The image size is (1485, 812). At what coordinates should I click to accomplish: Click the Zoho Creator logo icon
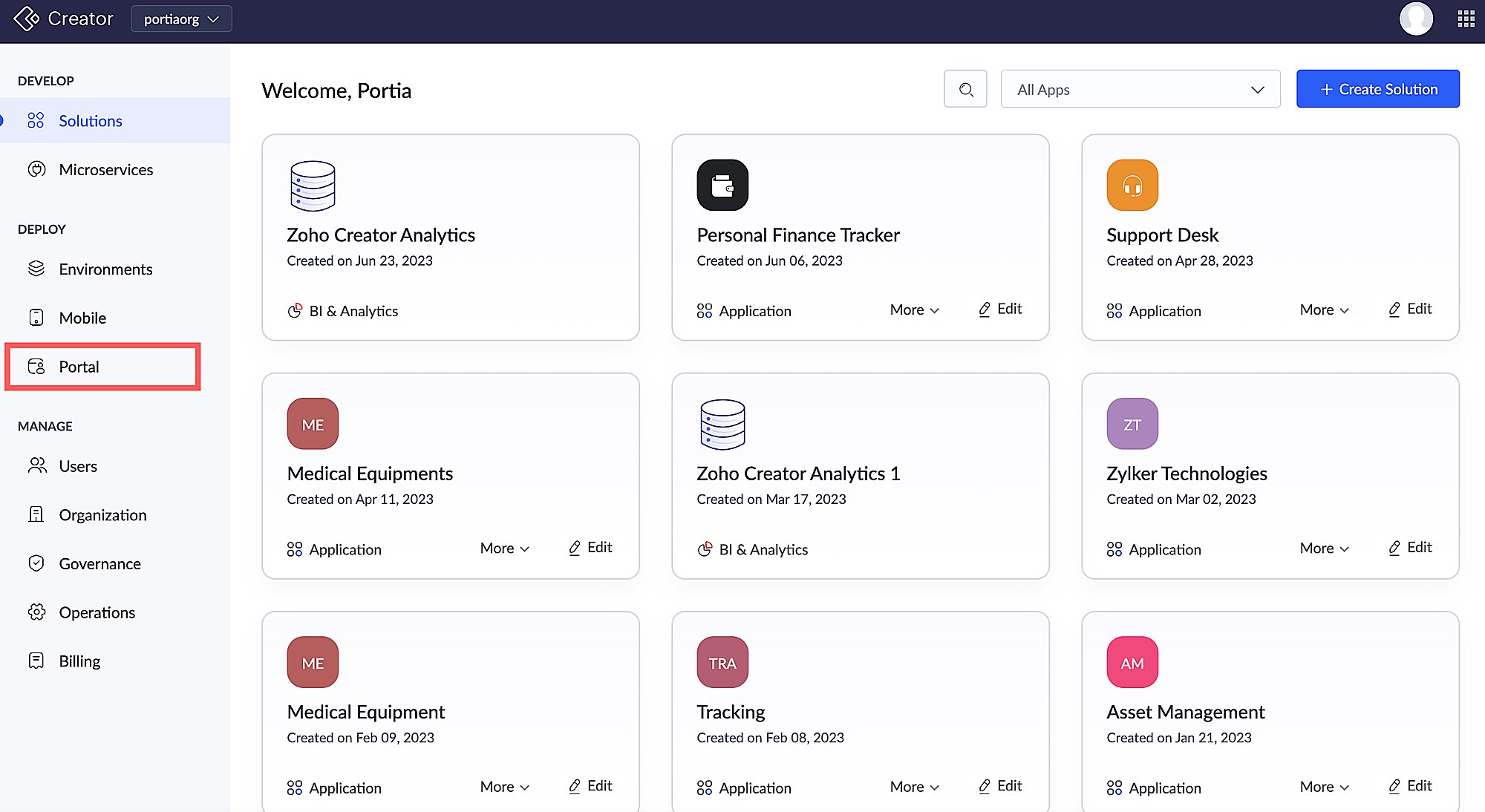point(27,19)
